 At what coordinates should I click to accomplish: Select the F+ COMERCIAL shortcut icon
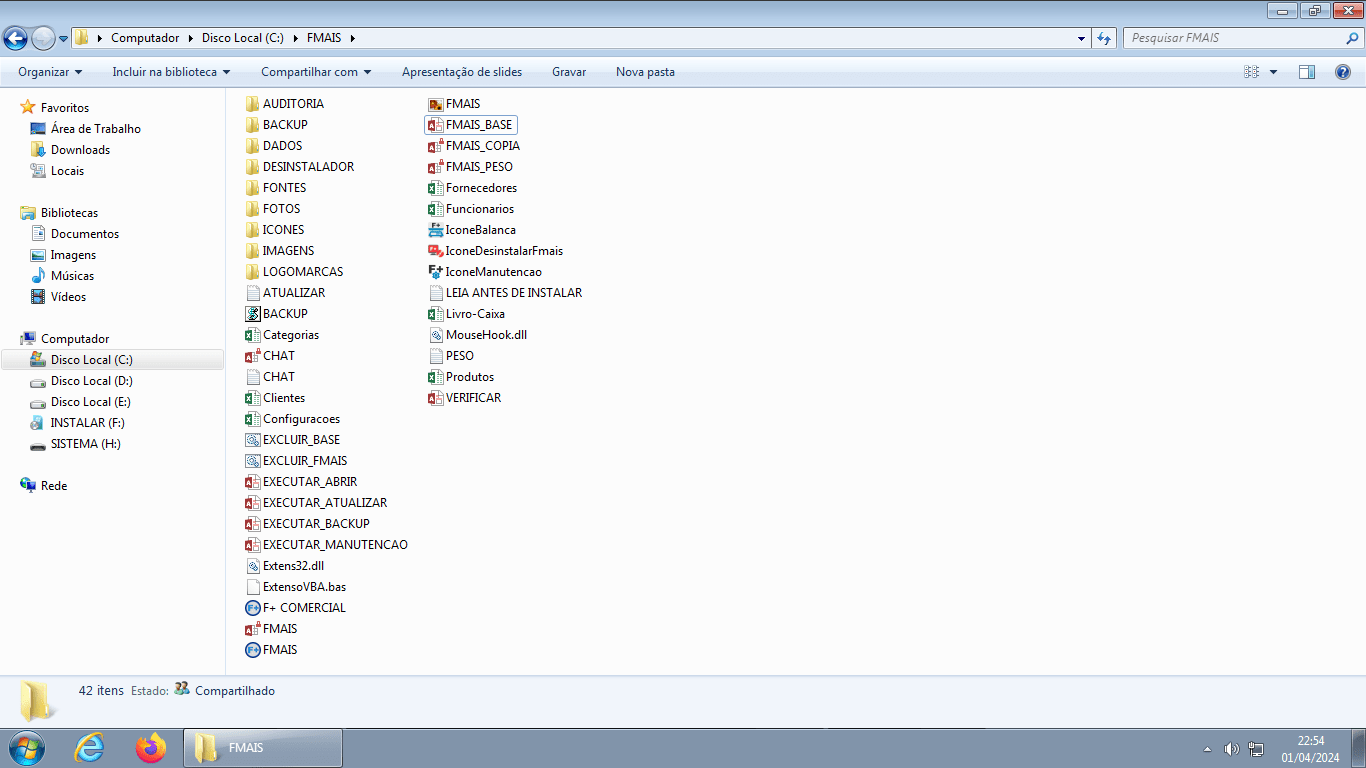coord(253,608)
